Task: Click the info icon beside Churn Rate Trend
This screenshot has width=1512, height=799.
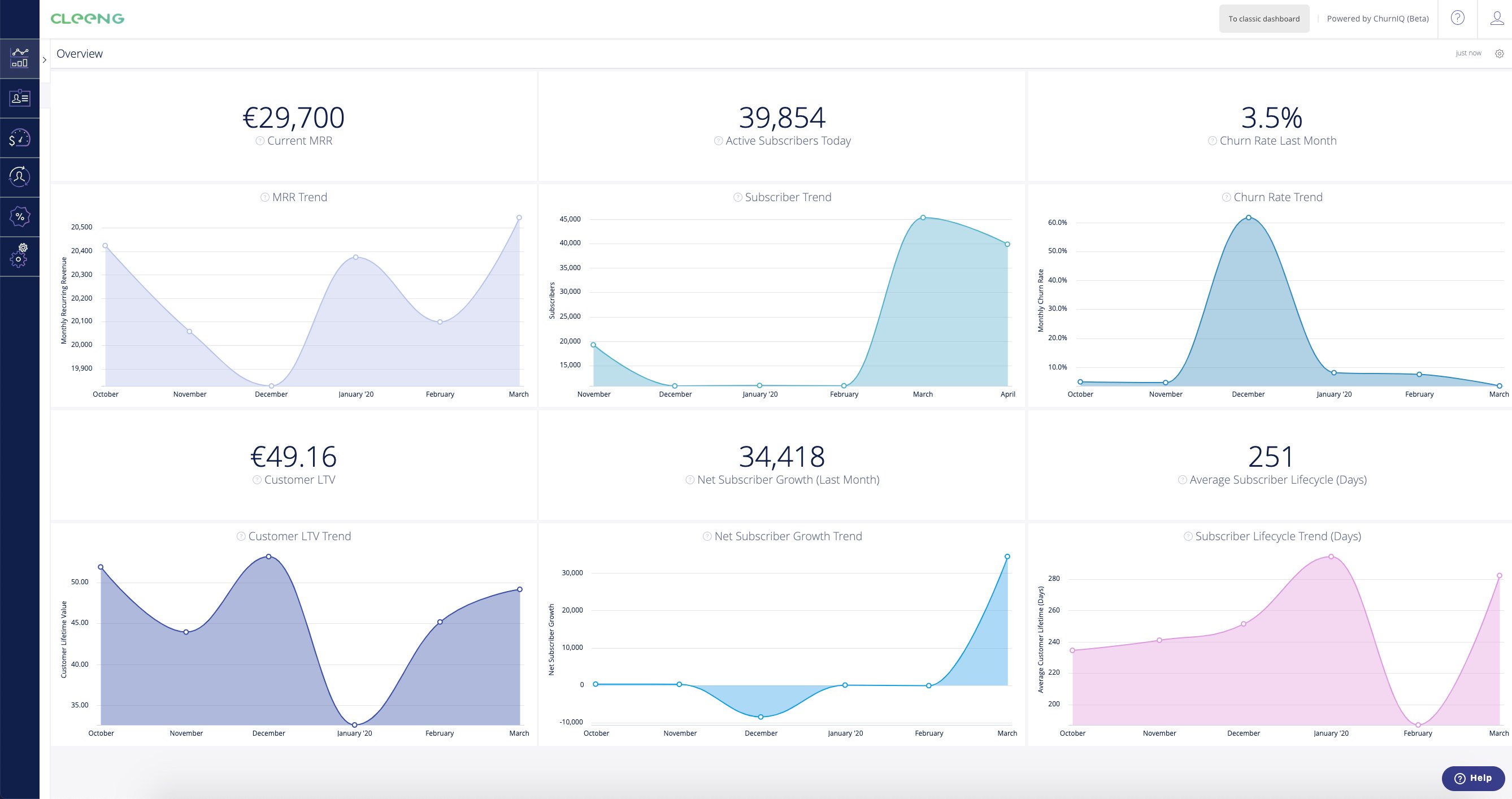Action: click(x=1226, y=197)
